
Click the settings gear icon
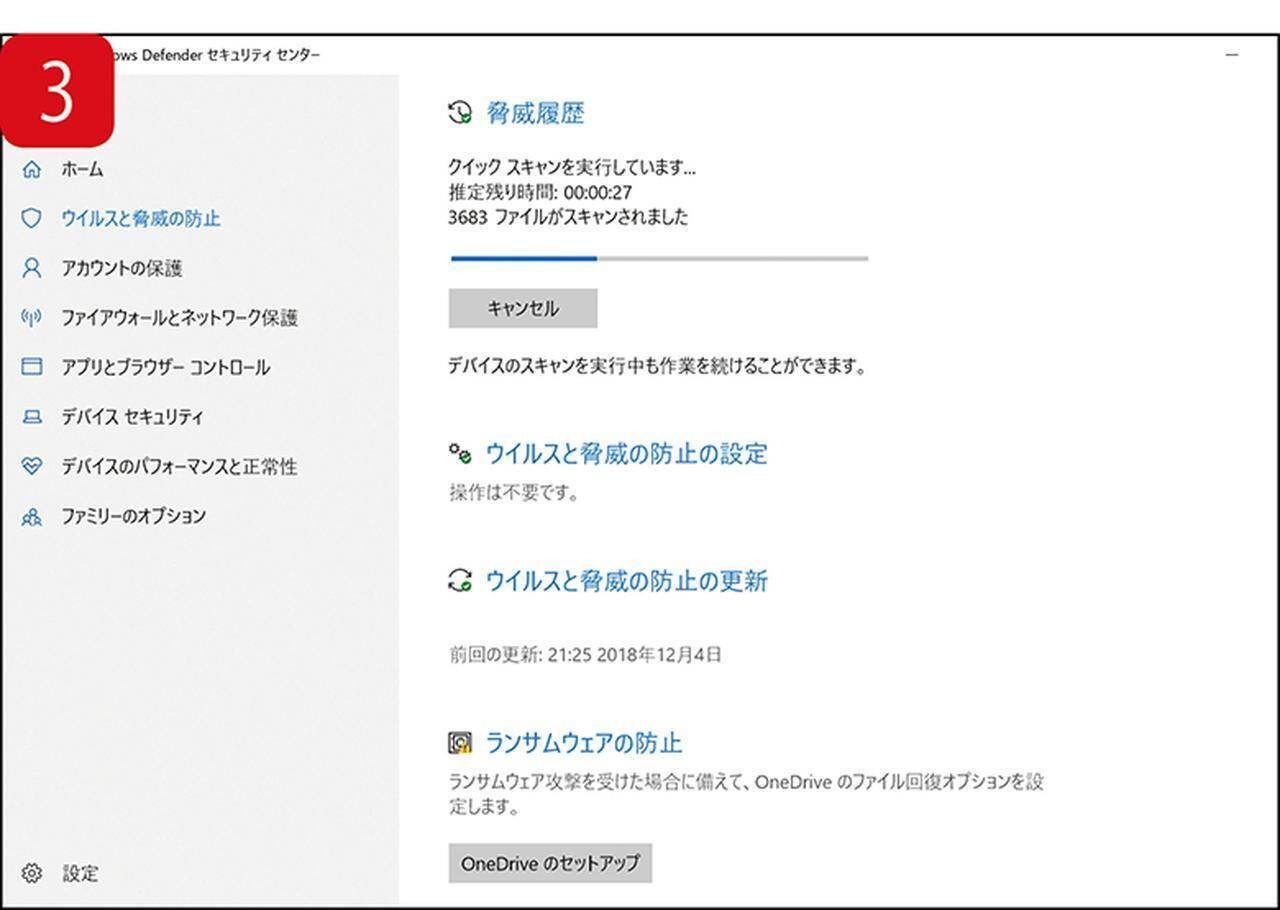pos(32,873)
